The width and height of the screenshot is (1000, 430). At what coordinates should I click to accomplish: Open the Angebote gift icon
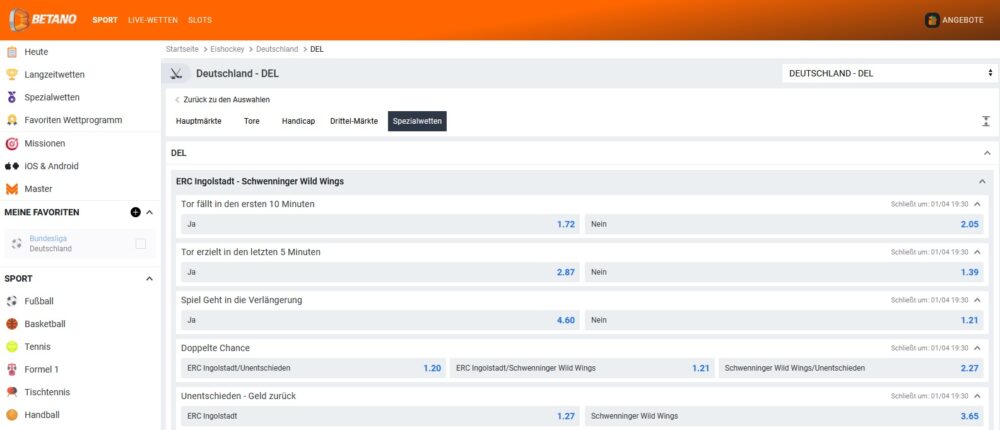pyautogui.click(x=933, y=20)
